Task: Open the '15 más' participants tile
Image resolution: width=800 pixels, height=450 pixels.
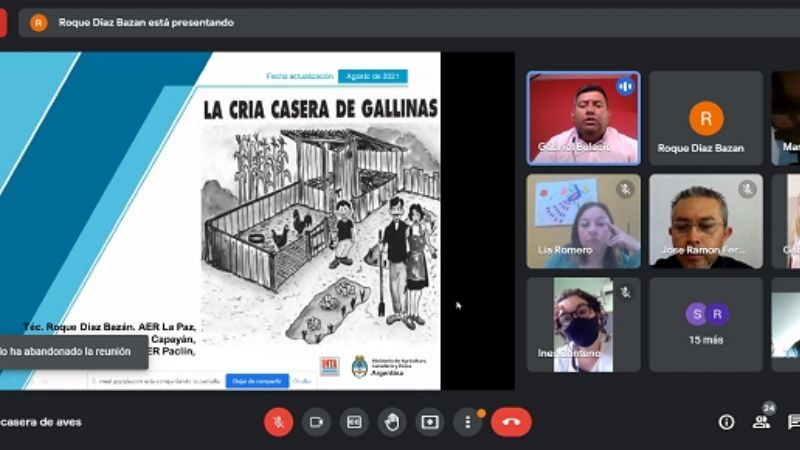Action: 706,324
